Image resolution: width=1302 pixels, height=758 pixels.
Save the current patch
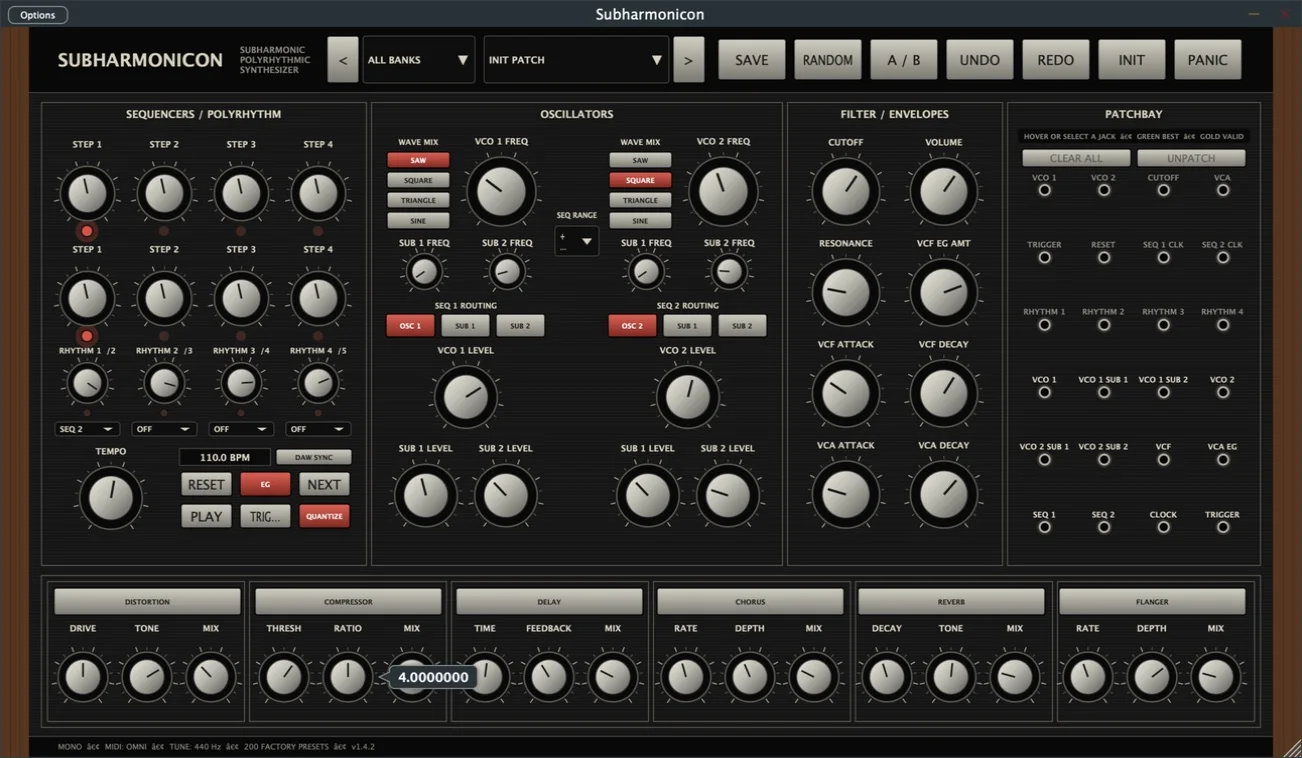pyautogui.click(x=752, y=60)
